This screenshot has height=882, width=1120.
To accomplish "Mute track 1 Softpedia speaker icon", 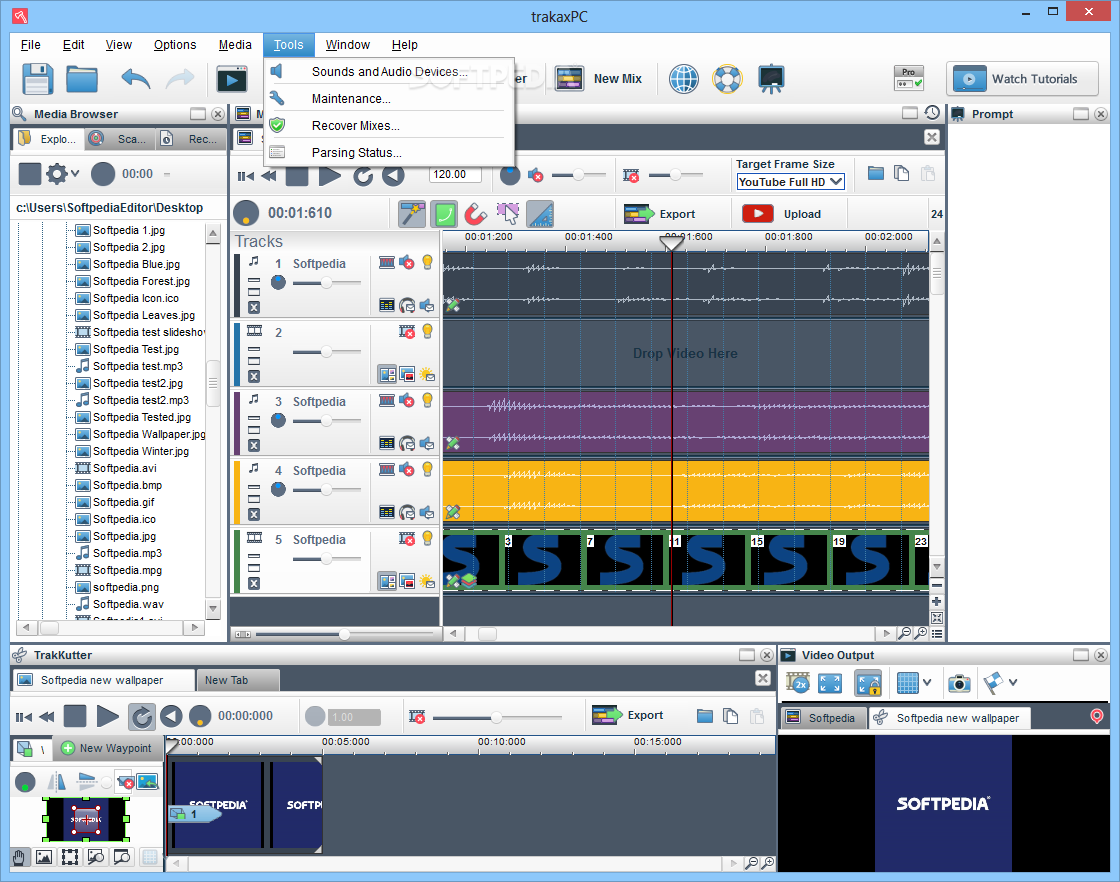I will click(406, 263).
